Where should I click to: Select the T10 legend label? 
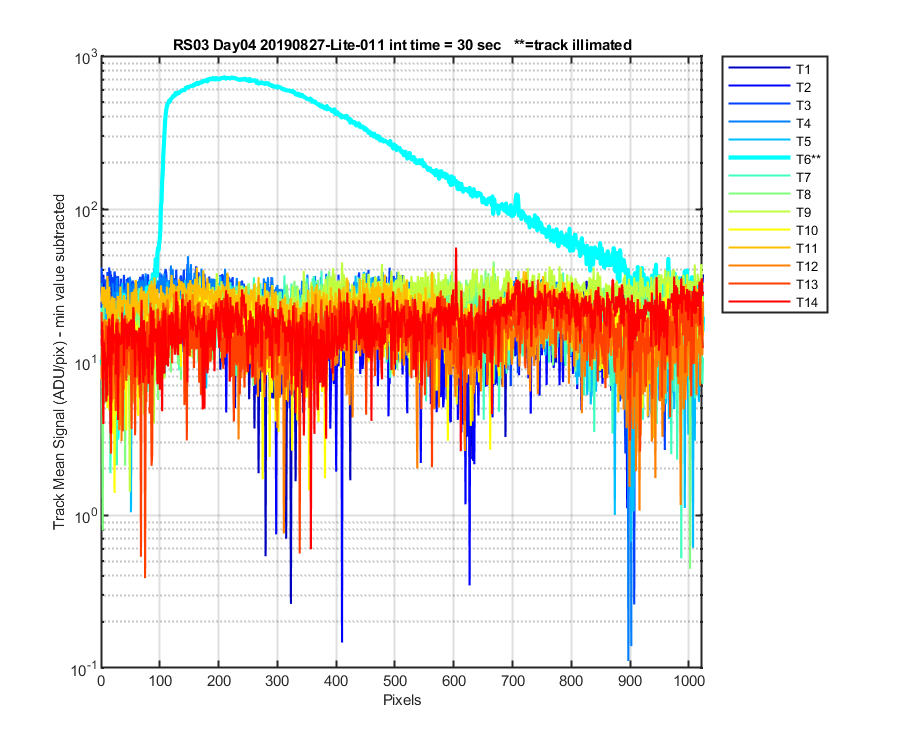[x=806, y=231]
